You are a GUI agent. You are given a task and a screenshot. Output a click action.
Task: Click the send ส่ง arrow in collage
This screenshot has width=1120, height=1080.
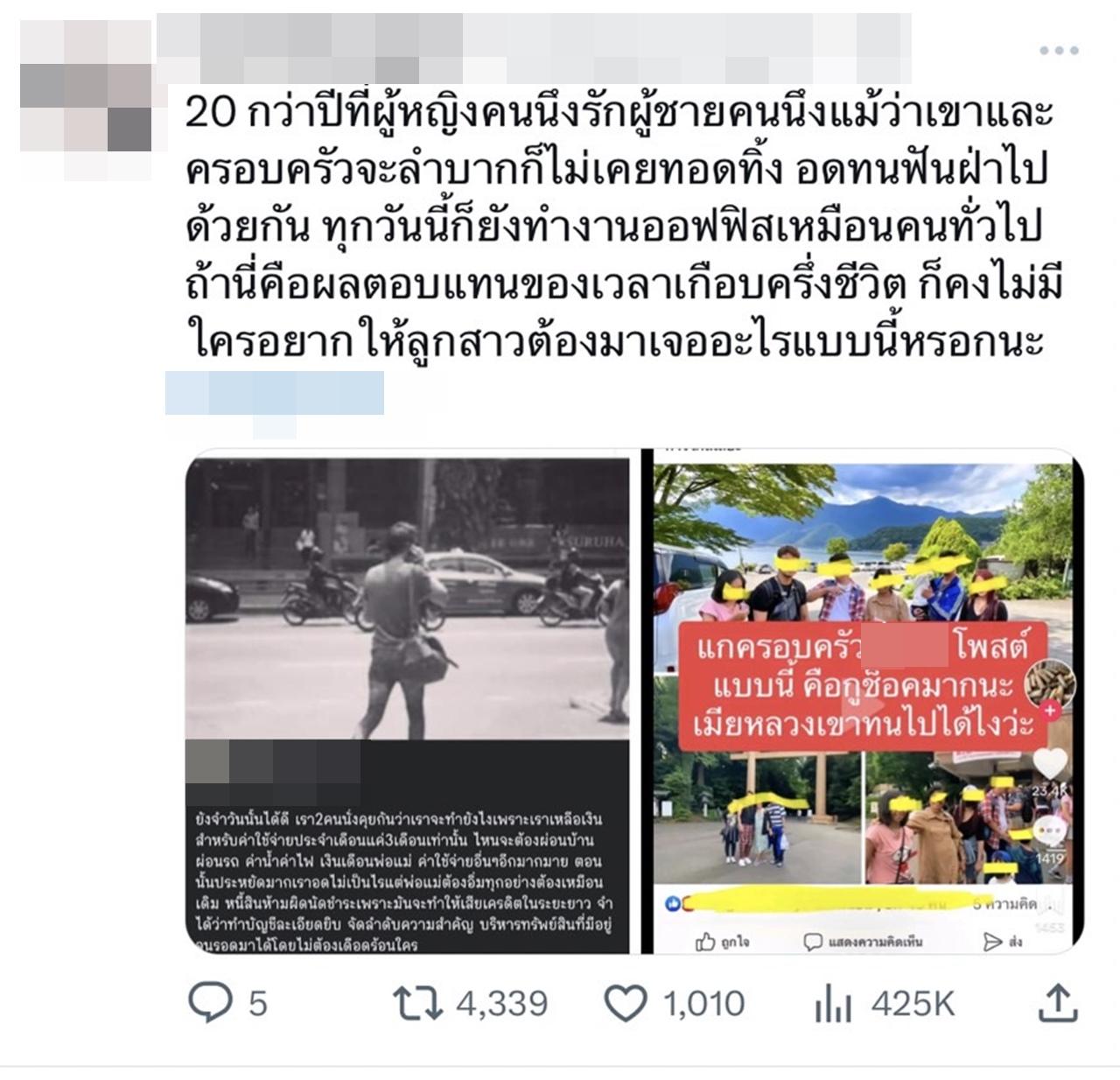[x=1003, y=942]
